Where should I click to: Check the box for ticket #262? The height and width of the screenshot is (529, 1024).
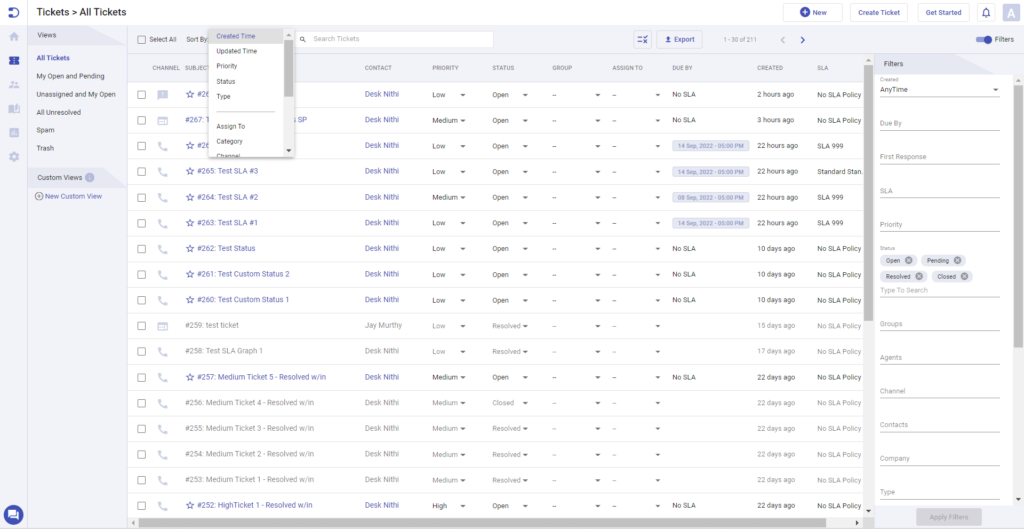(x=142, y=249)
